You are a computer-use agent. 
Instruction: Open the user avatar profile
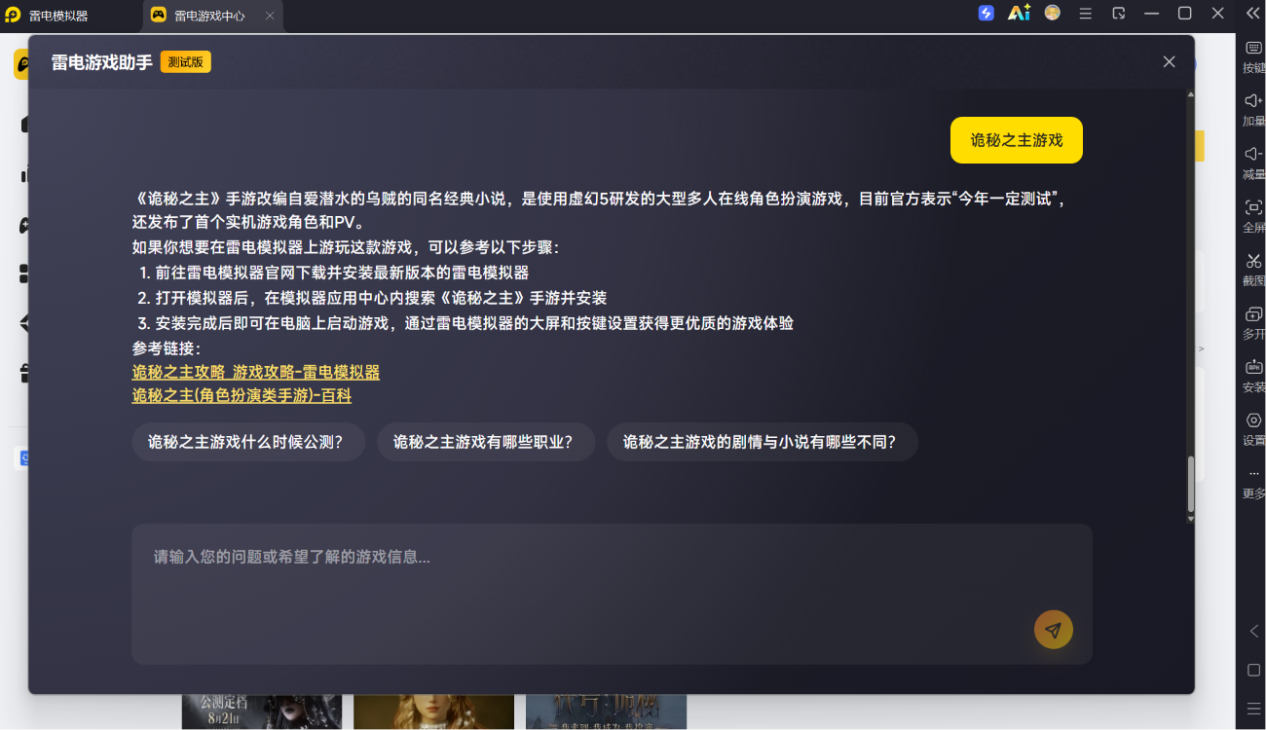(x=1052, y=13)
